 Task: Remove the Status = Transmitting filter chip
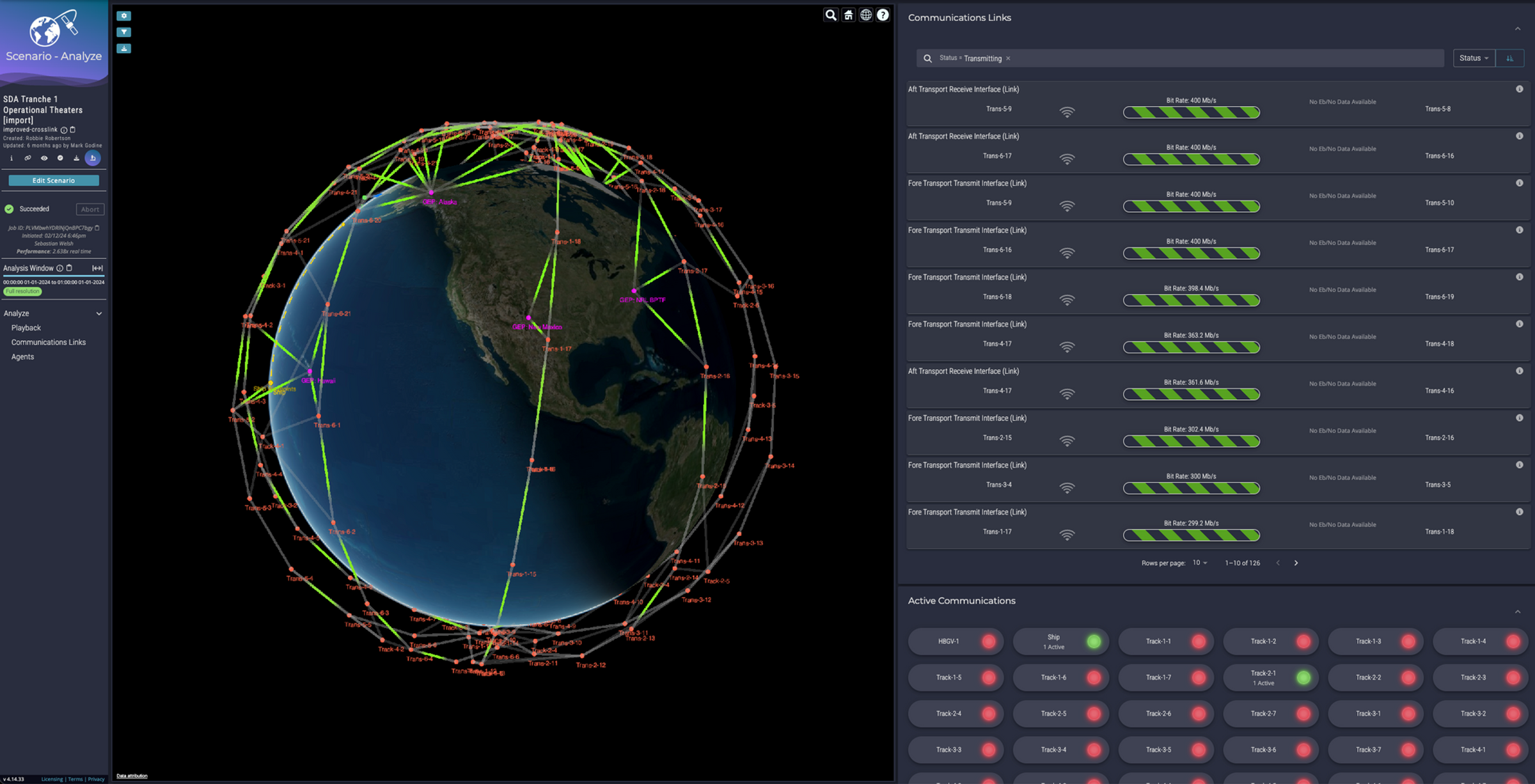[x=1009, y=58]
